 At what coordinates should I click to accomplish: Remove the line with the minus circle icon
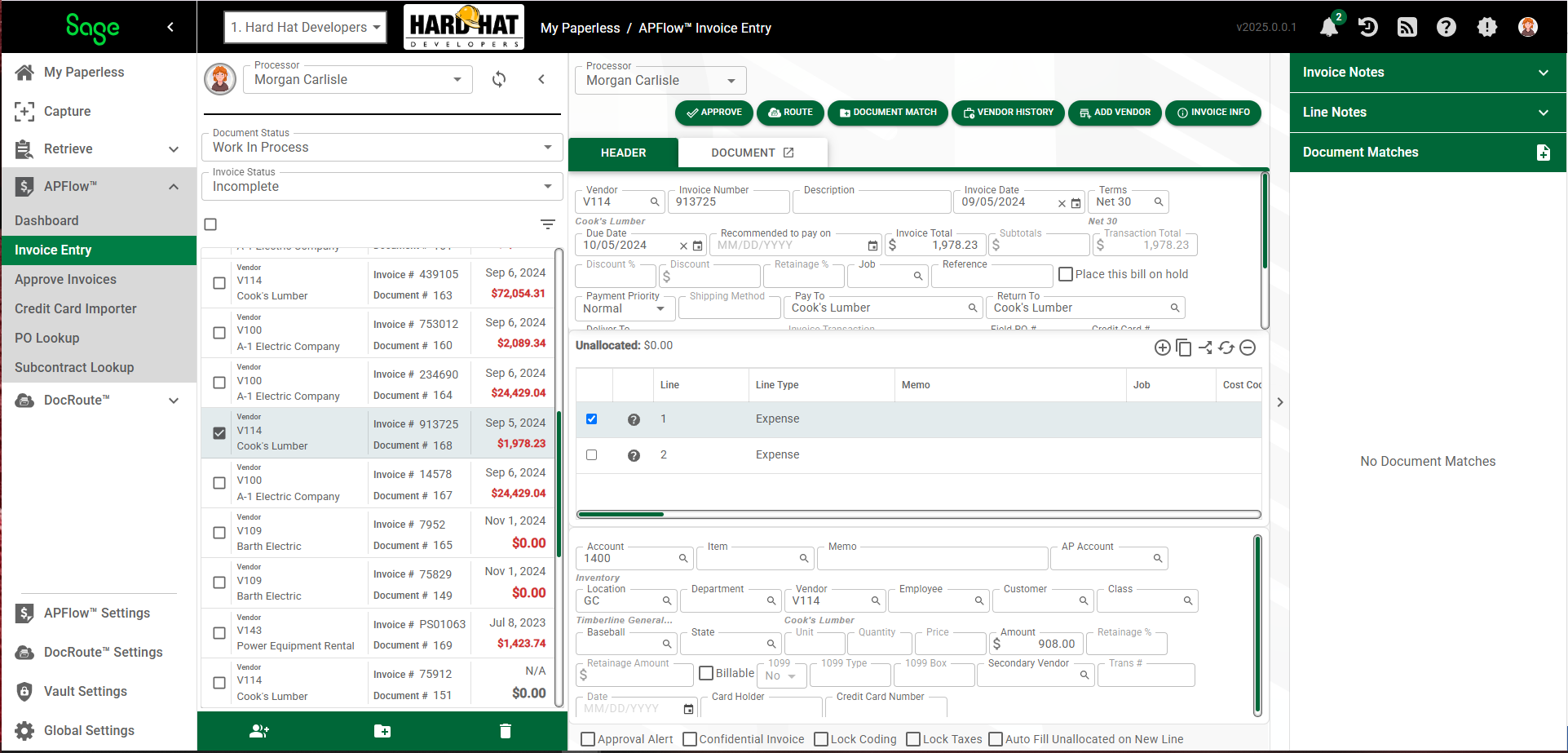(1248, 348)
